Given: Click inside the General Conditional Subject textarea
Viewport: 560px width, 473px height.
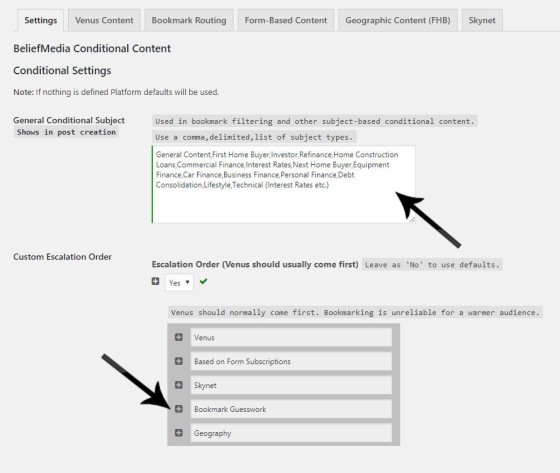Looking at the screenshot, I should pyautogui.click(x=284, y=184).
